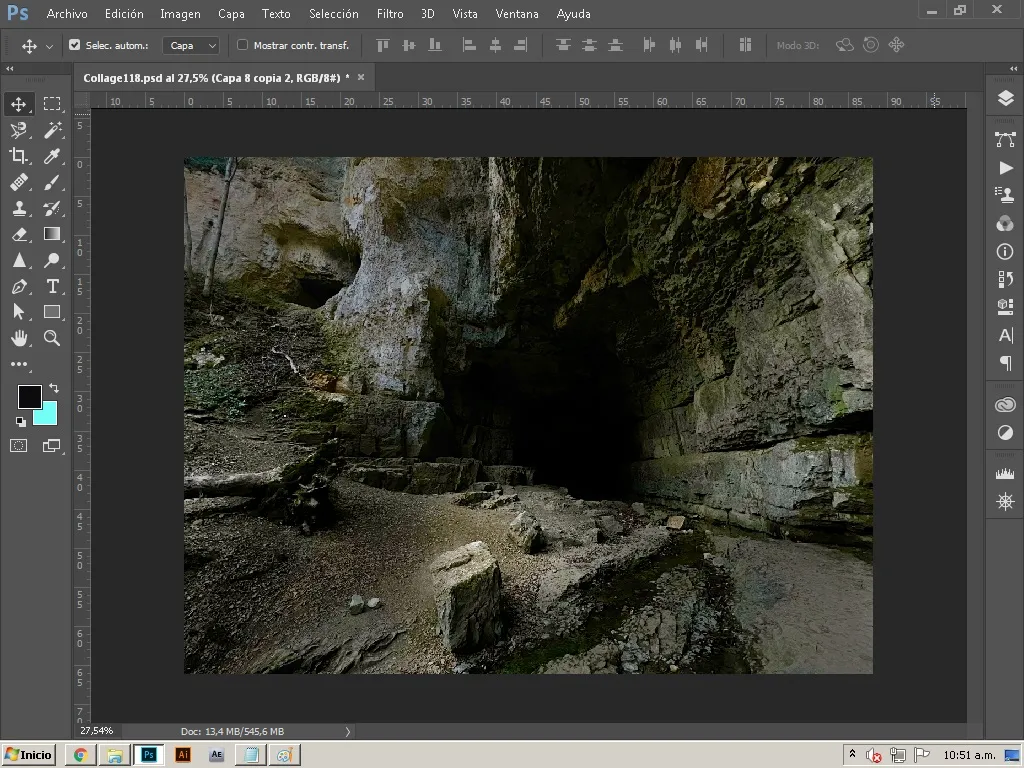Viewport: 1024px width, 768px height.
Task: Select the Crop tool
Action: (x=18, y=155)
